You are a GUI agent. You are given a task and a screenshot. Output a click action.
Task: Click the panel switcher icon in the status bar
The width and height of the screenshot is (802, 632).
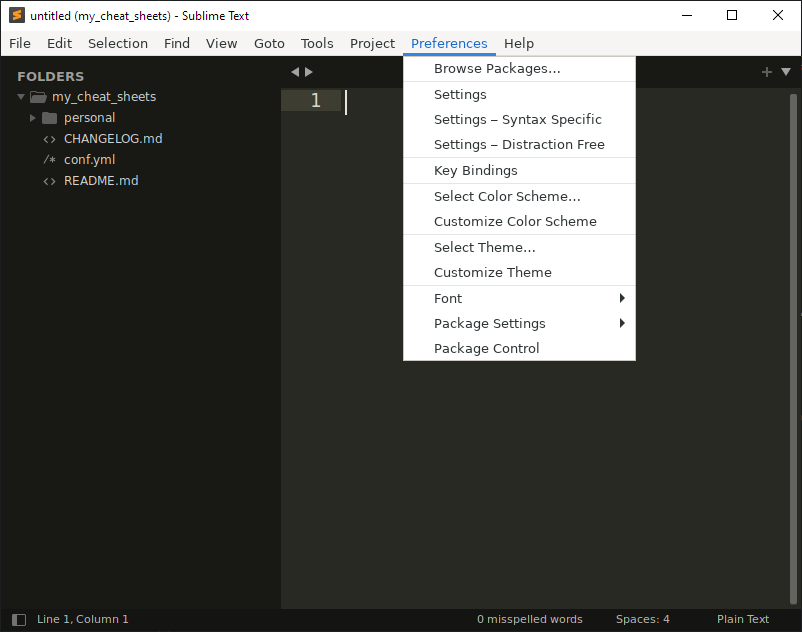pos(17,619)
